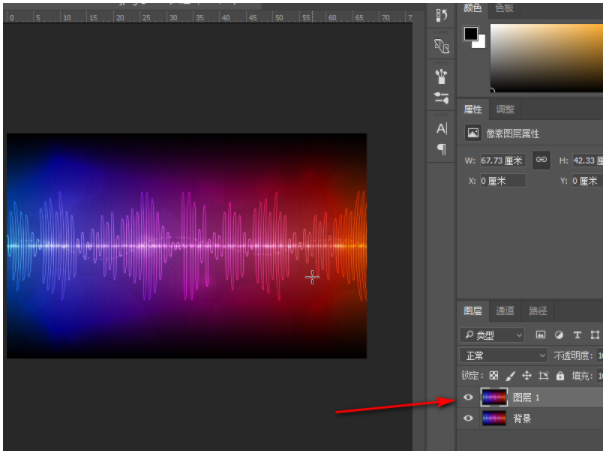
Task: Toggle lock transparent pixels
Action: pyautogui.click(x=493, y=376)
